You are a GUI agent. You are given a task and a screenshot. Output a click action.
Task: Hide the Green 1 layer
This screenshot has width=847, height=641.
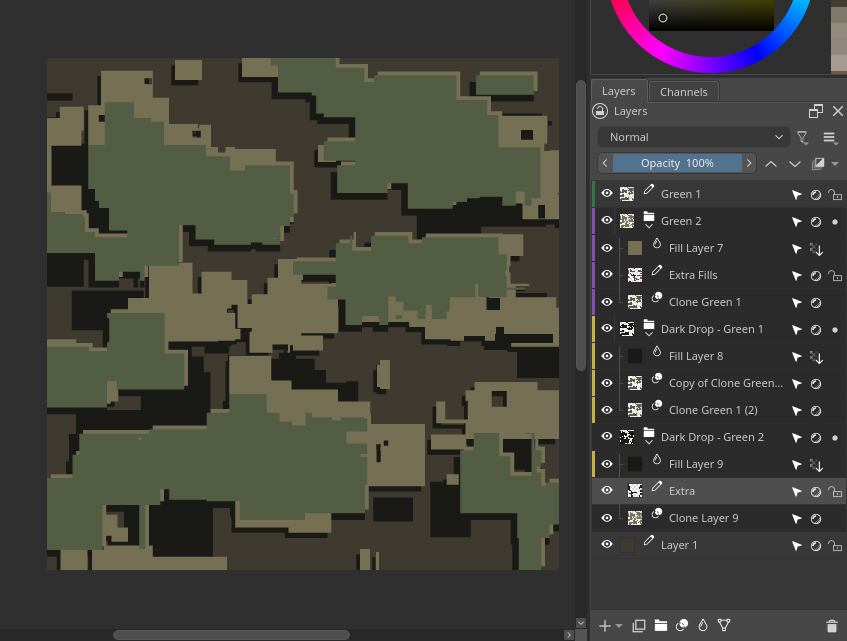(x=606, y=194)
